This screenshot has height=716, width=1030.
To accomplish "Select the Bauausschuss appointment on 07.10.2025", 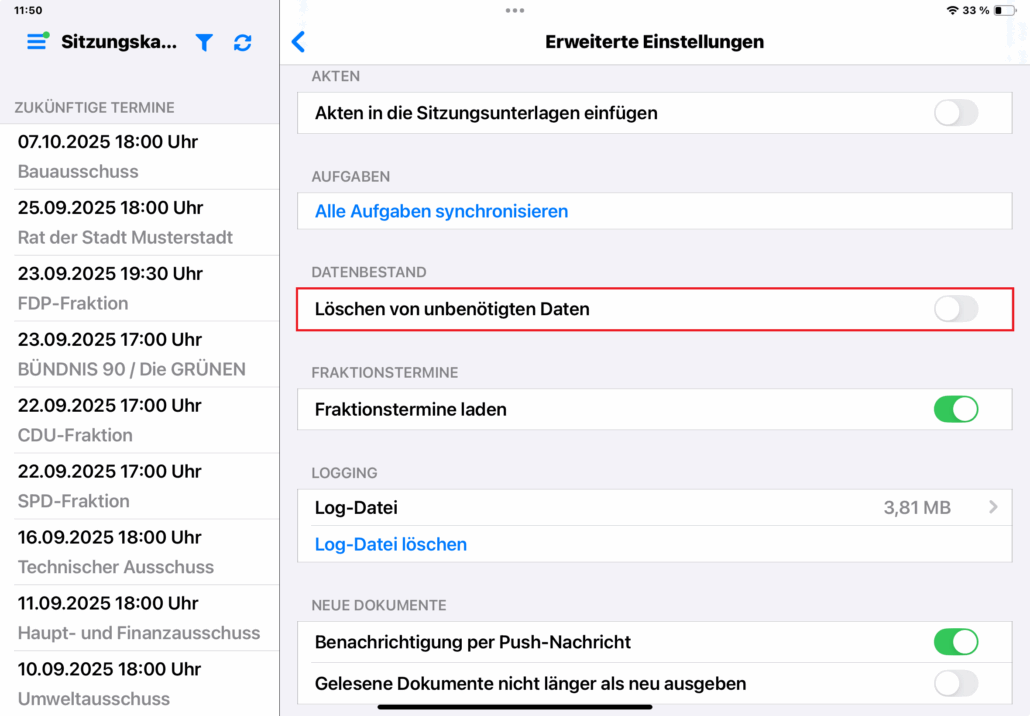I will pos(140,157).
